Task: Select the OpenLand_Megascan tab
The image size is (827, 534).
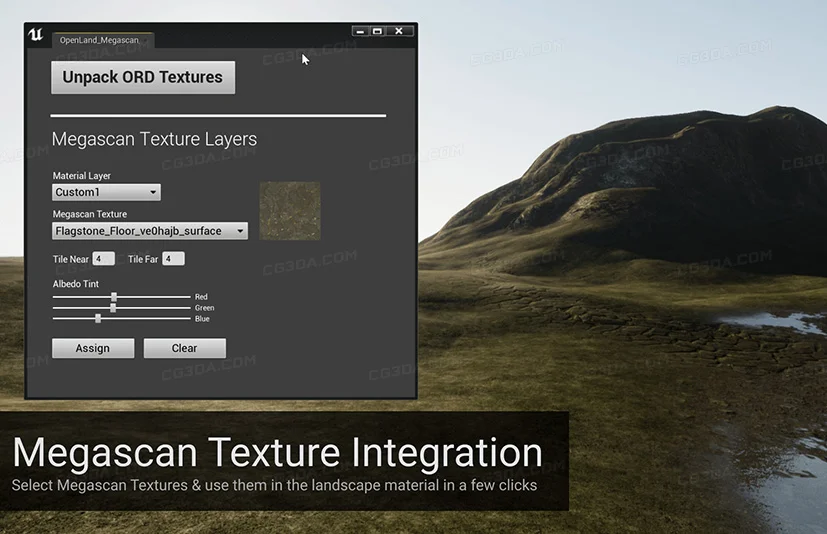Action: coord(102,40)
